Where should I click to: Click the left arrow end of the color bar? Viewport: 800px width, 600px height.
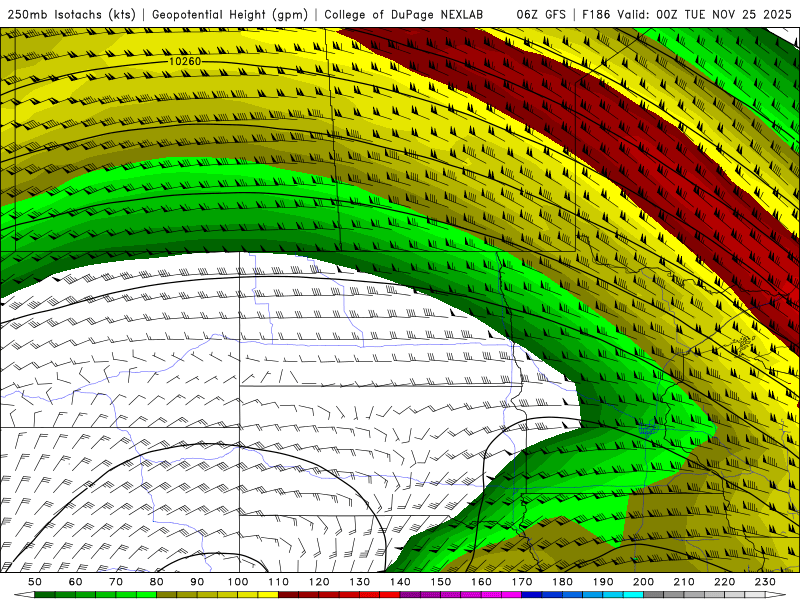(x=24, y=595)
